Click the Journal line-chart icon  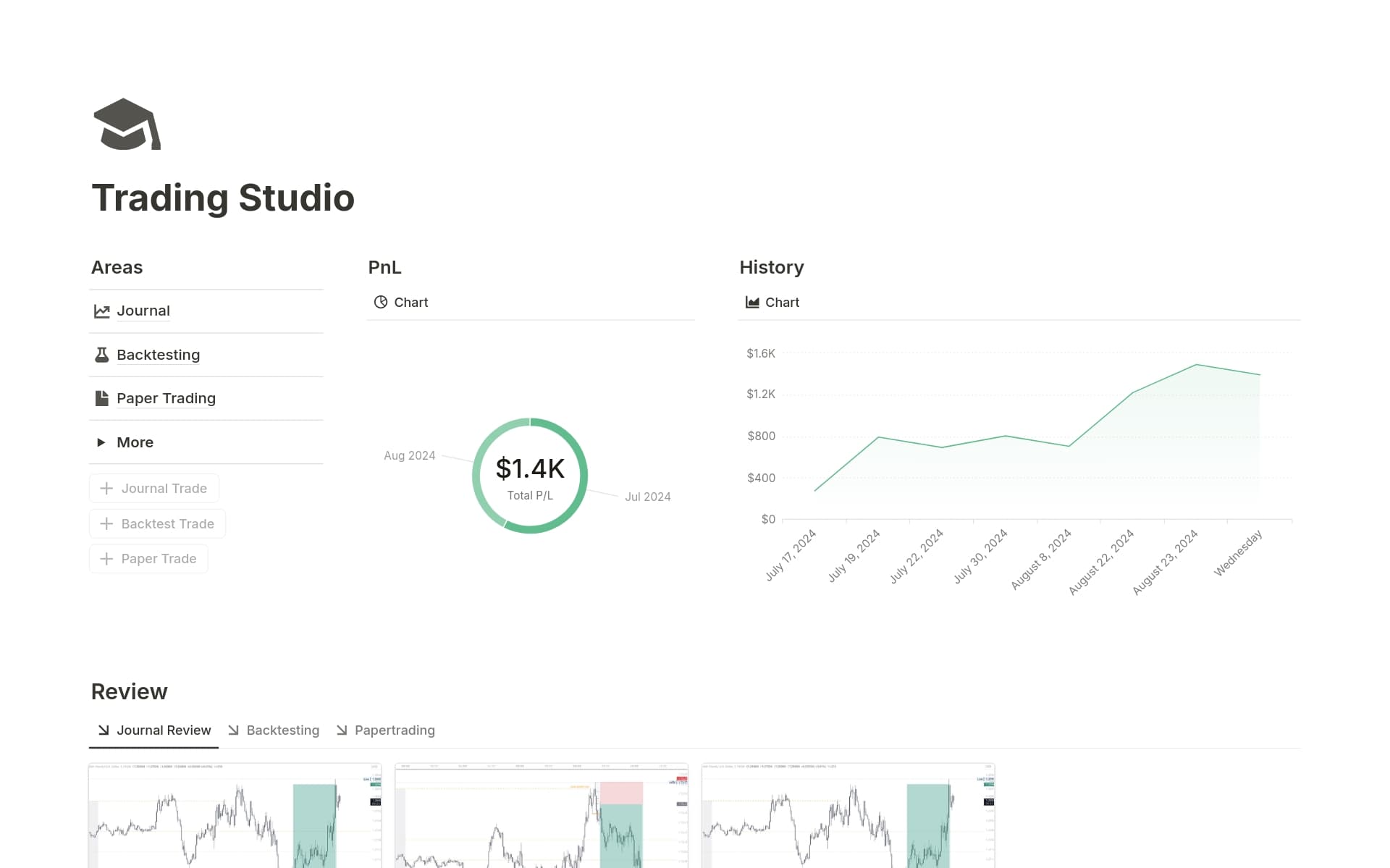click(x=102, y=311)
